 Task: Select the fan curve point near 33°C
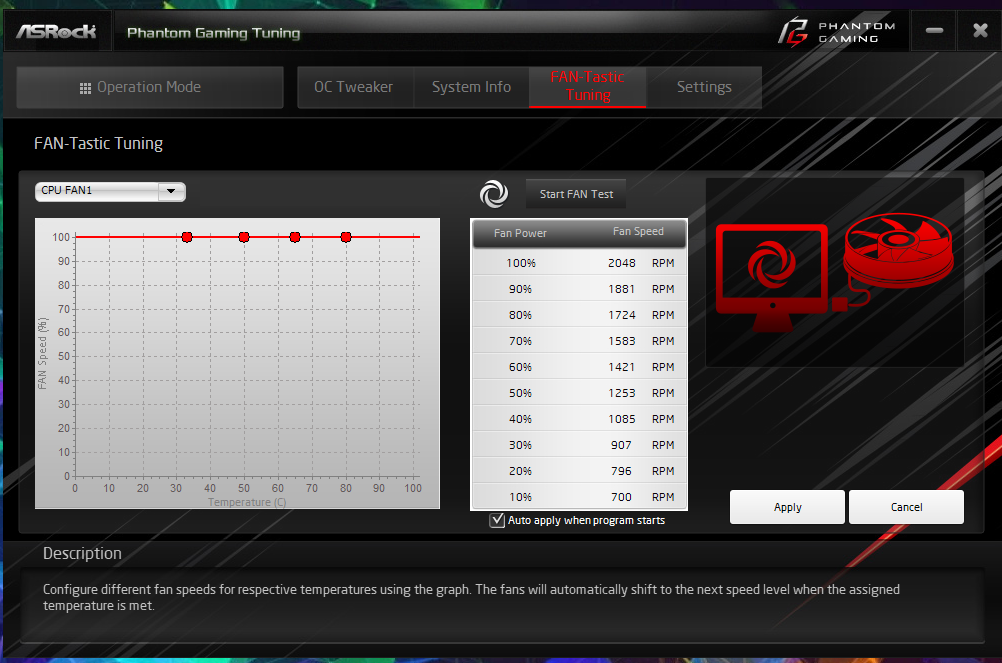point(187,237)
